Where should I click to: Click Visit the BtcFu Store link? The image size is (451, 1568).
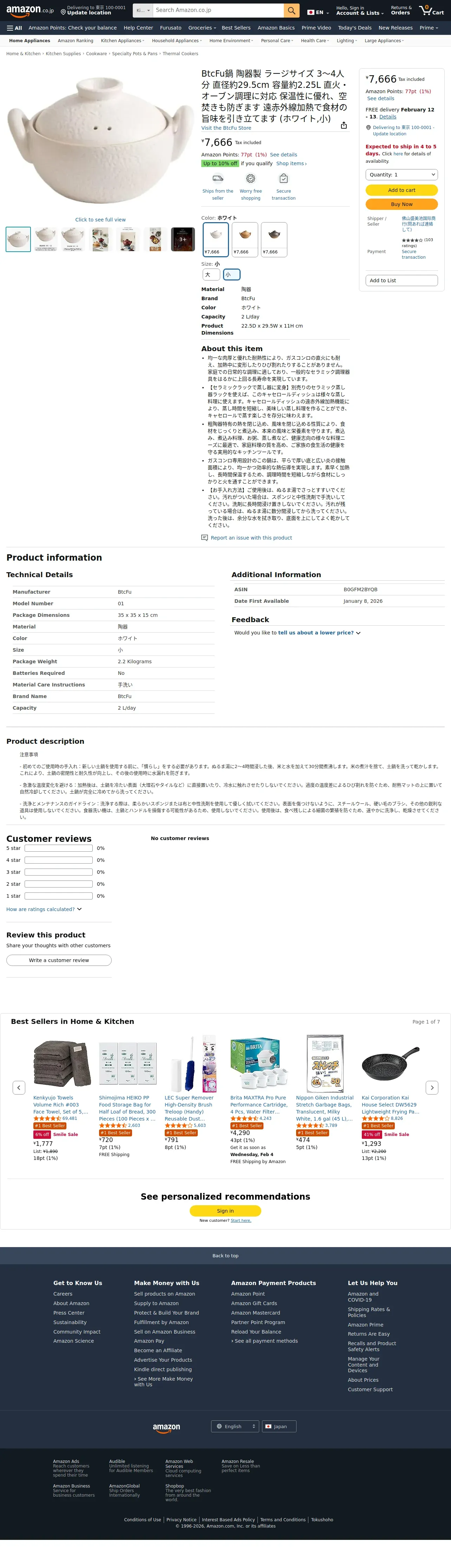tap(227, 128)
